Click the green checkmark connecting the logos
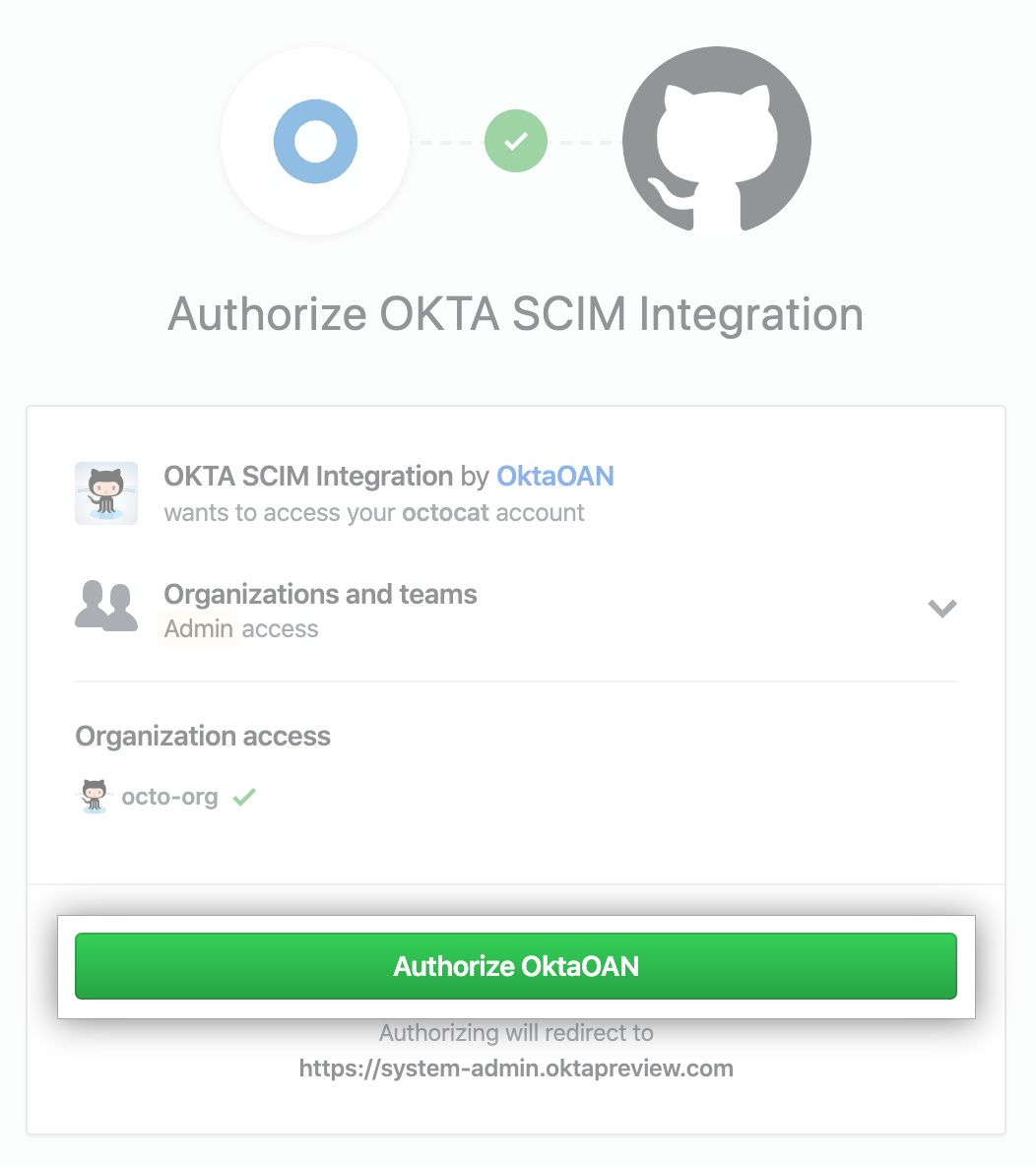The width and height of the screenshot is (1036, 1167). tap(515, 141)
